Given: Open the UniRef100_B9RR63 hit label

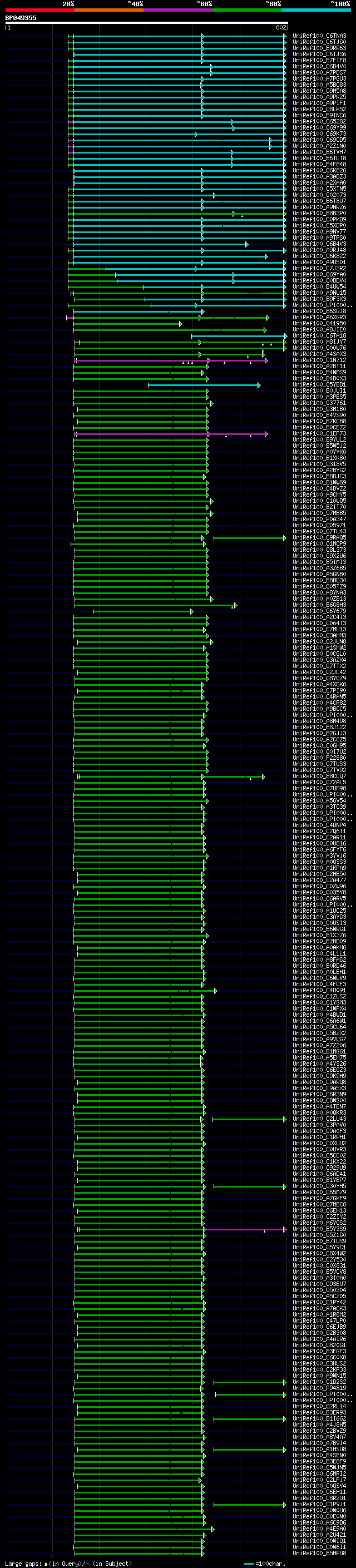Looking at the screenshot, I should point(319,48).
